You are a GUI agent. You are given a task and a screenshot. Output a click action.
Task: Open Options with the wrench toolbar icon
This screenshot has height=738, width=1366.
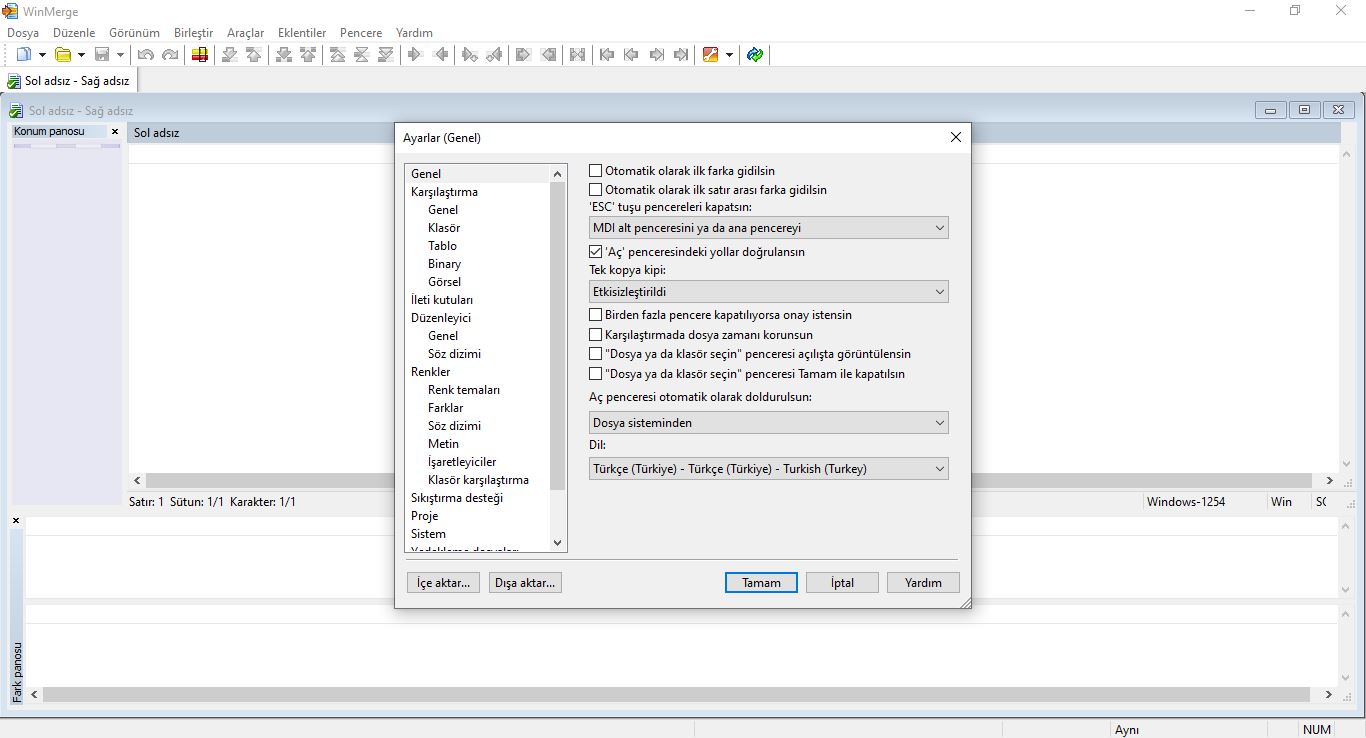[711, 55]
